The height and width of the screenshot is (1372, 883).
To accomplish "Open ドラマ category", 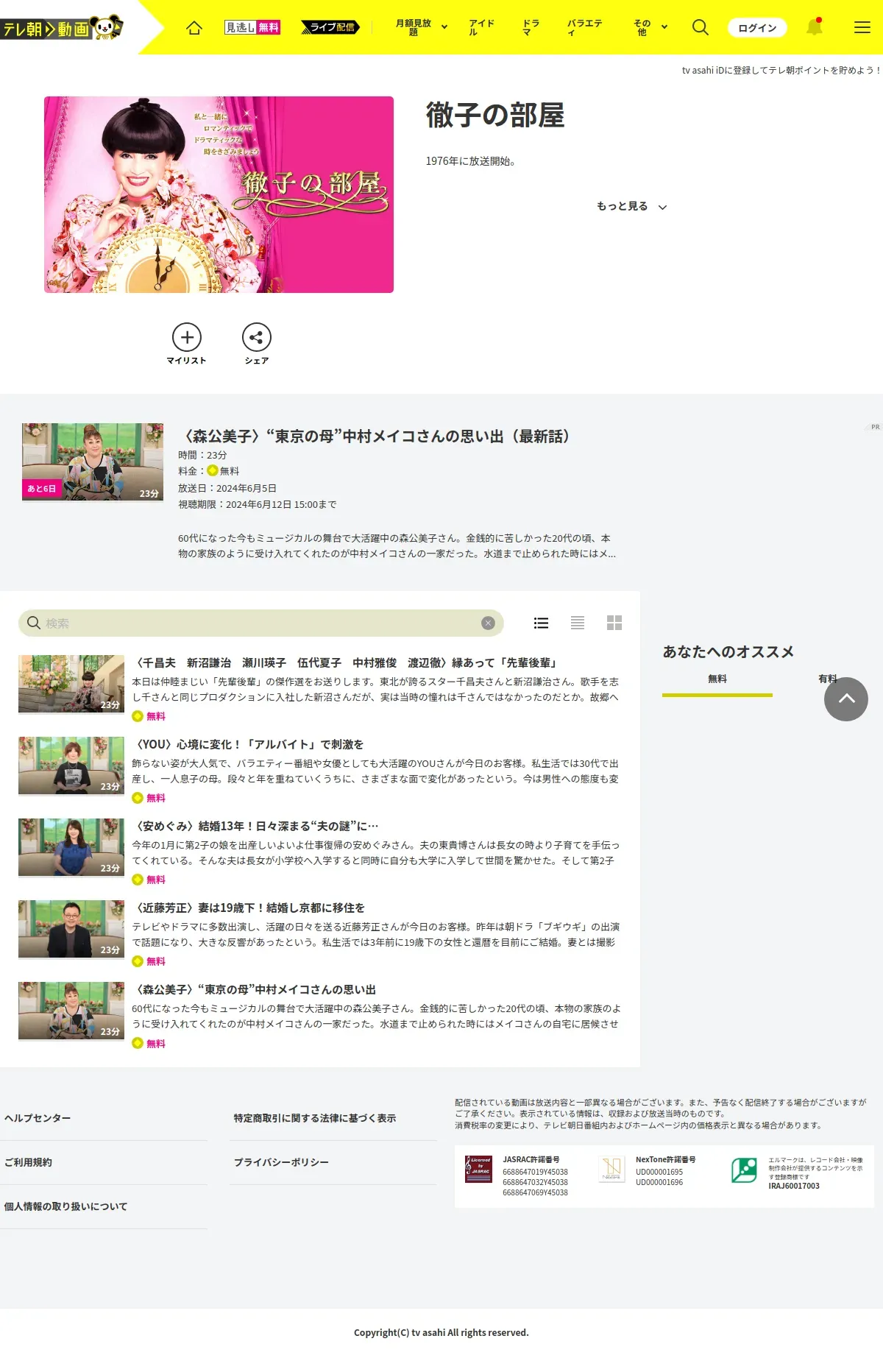I will (531, 27).
